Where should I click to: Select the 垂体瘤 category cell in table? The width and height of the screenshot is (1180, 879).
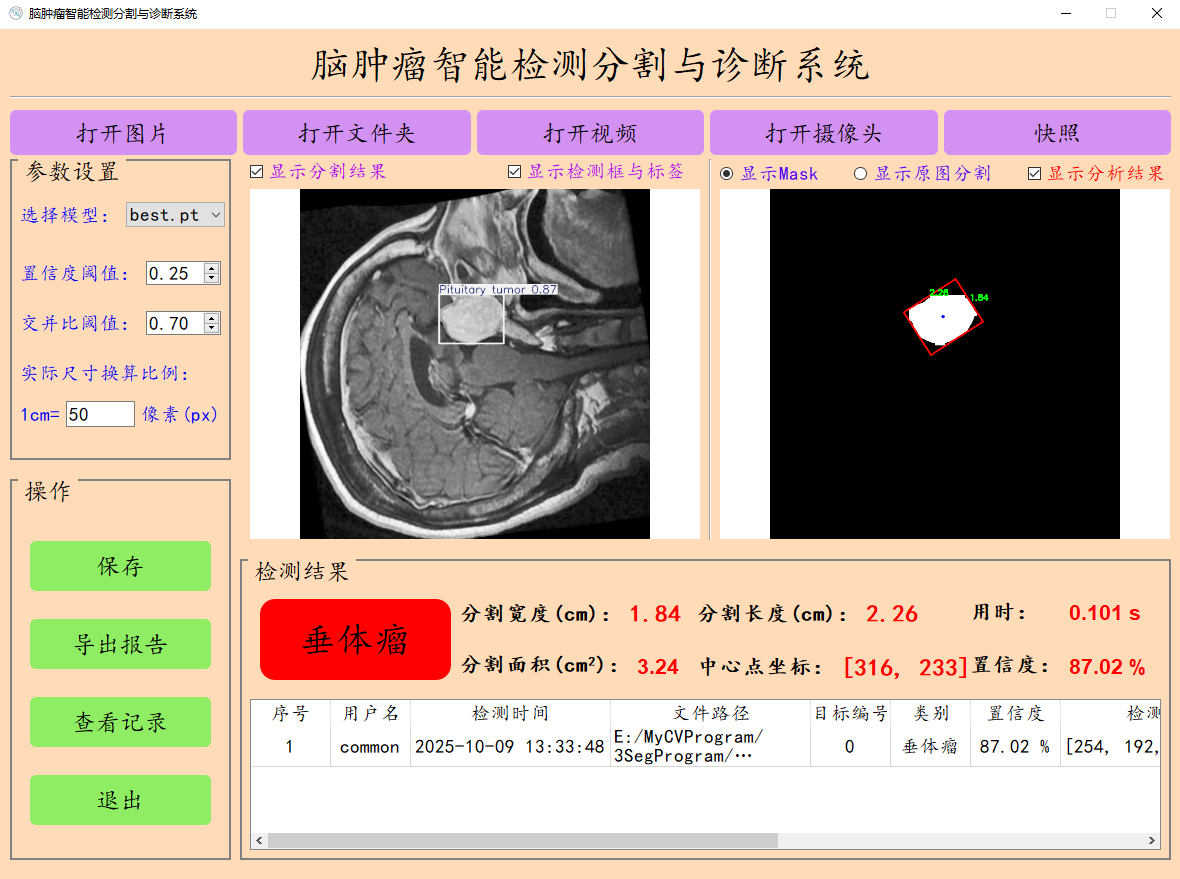(930, 747)
